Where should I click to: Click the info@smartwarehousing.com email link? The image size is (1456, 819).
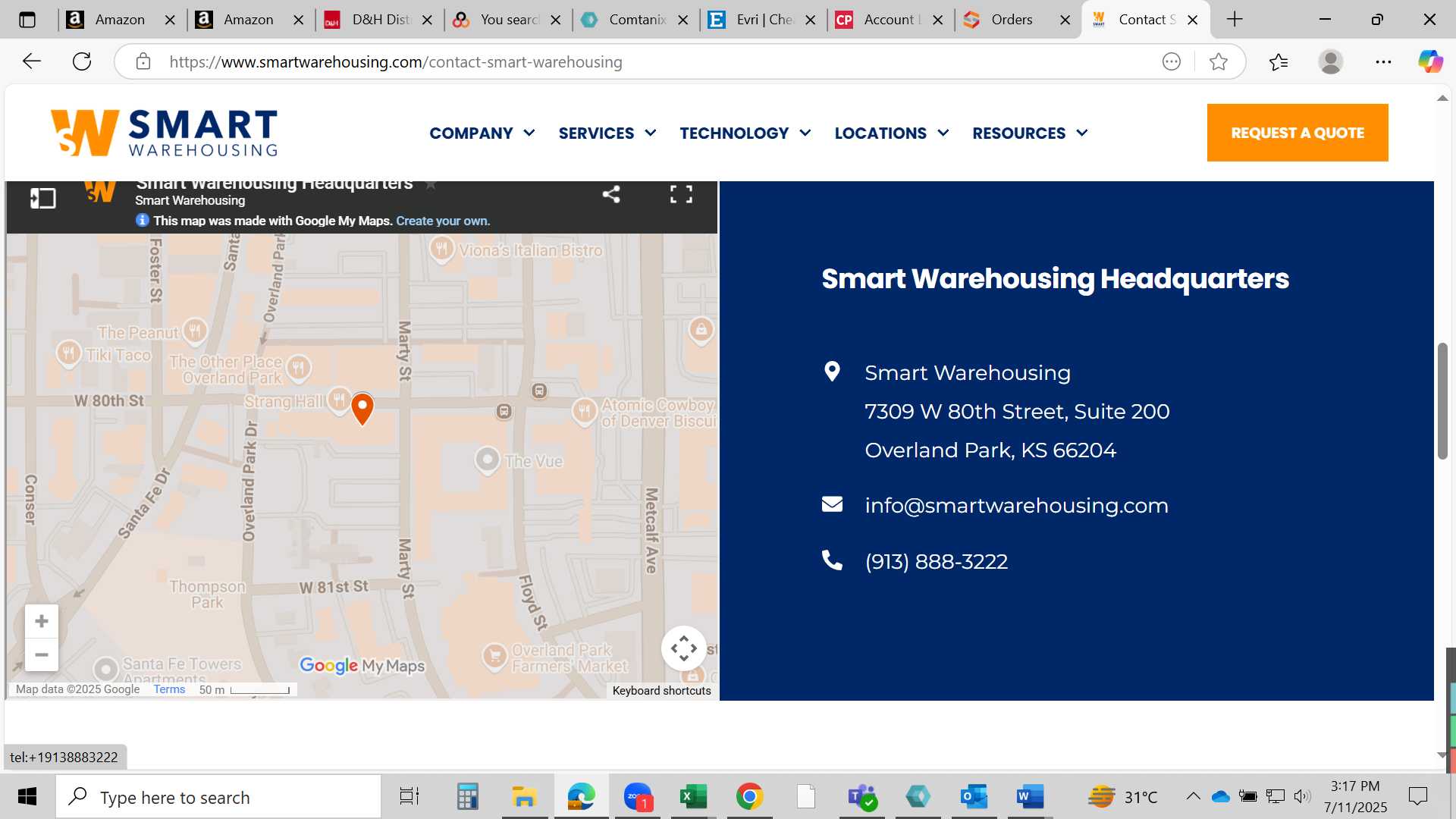[x=1016, y=505]
